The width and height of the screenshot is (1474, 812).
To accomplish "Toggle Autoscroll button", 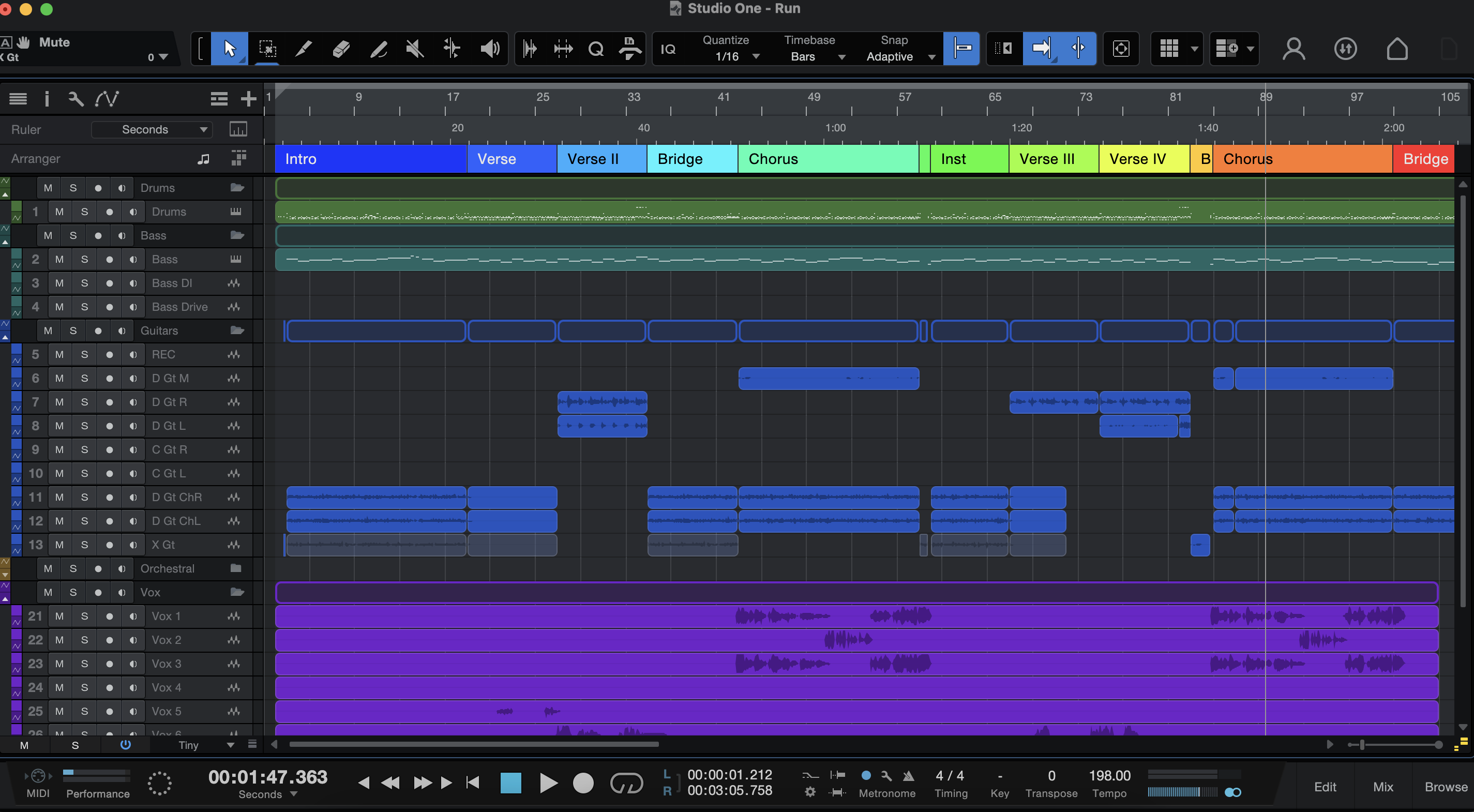I will pyautogui.click(x=1041, y=49).
